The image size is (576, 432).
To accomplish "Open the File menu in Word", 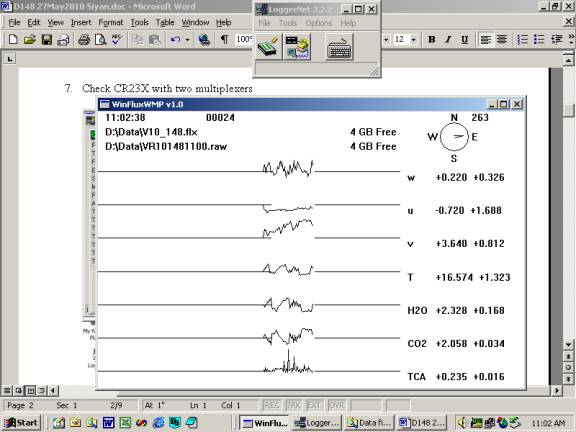I will click(x=14, y=22).
